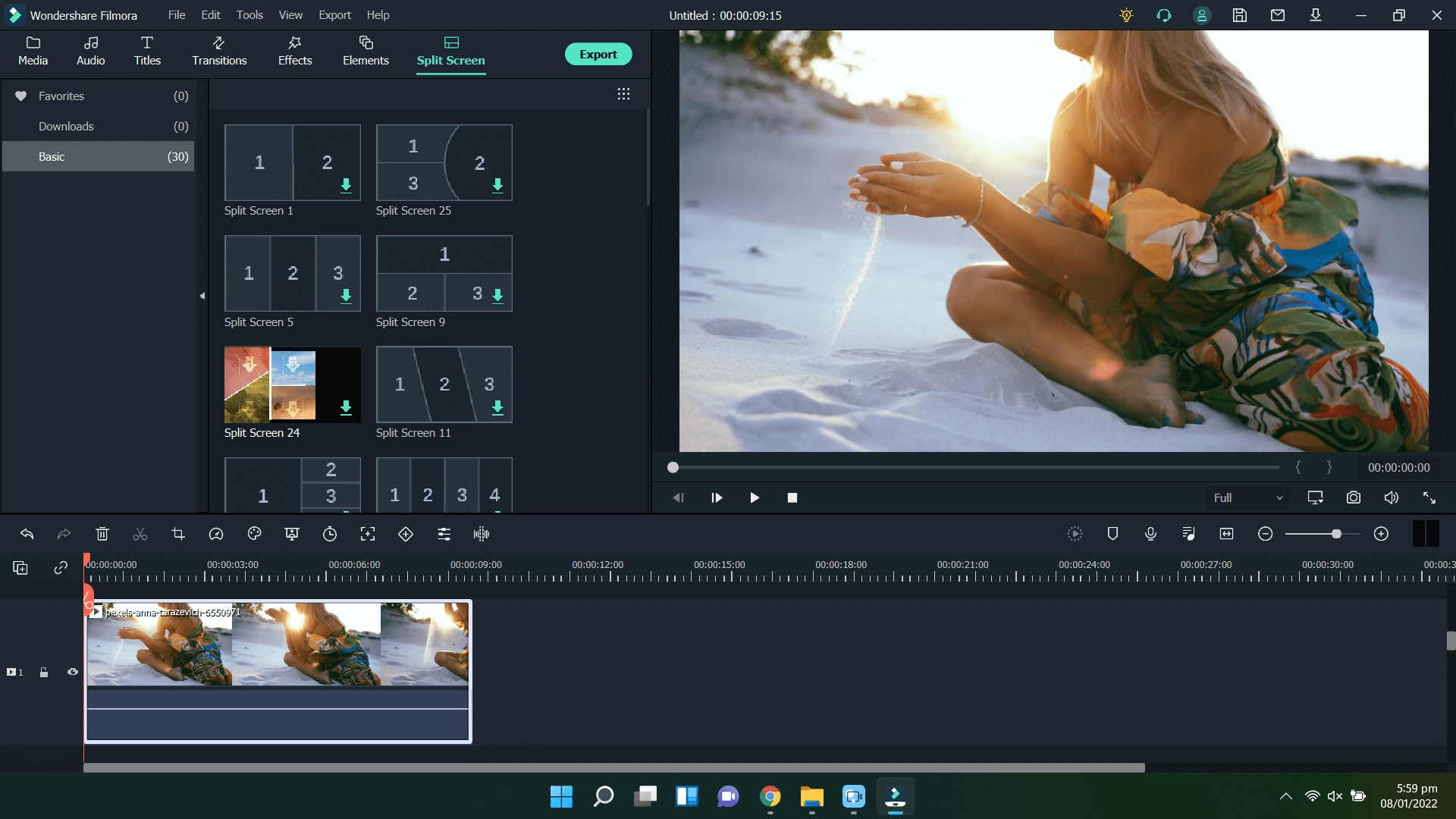Enter fullscreen preview with arrows icon
This screenshot has width=1456, height=819.
pos(1429,497)
